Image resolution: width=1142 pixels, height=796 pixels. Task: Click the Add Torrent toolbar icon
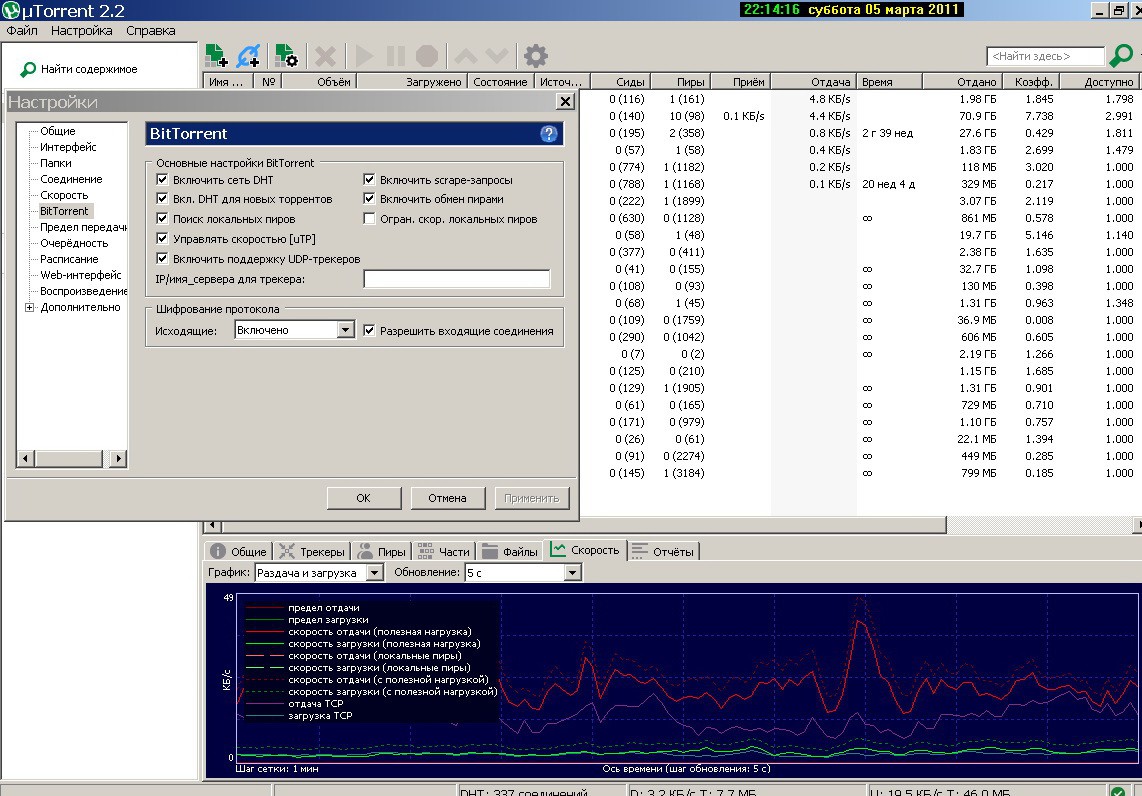coord(216,55)
